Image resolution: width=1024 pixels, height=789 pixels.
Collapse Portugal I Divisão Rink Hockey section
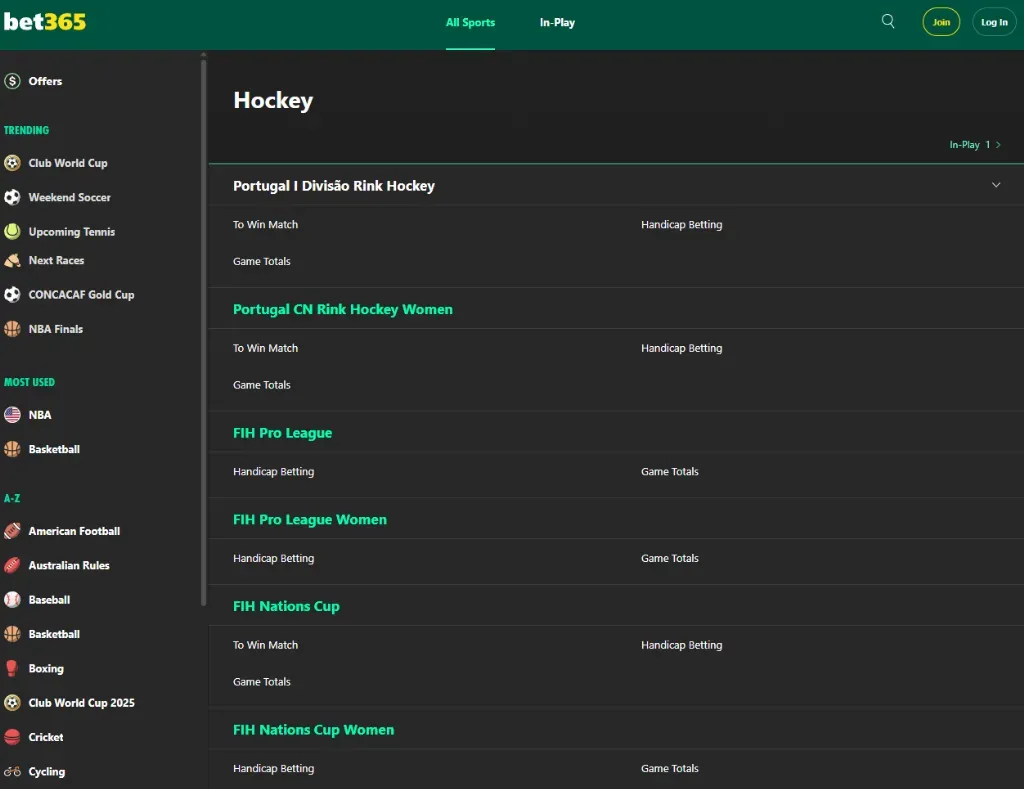996,185
